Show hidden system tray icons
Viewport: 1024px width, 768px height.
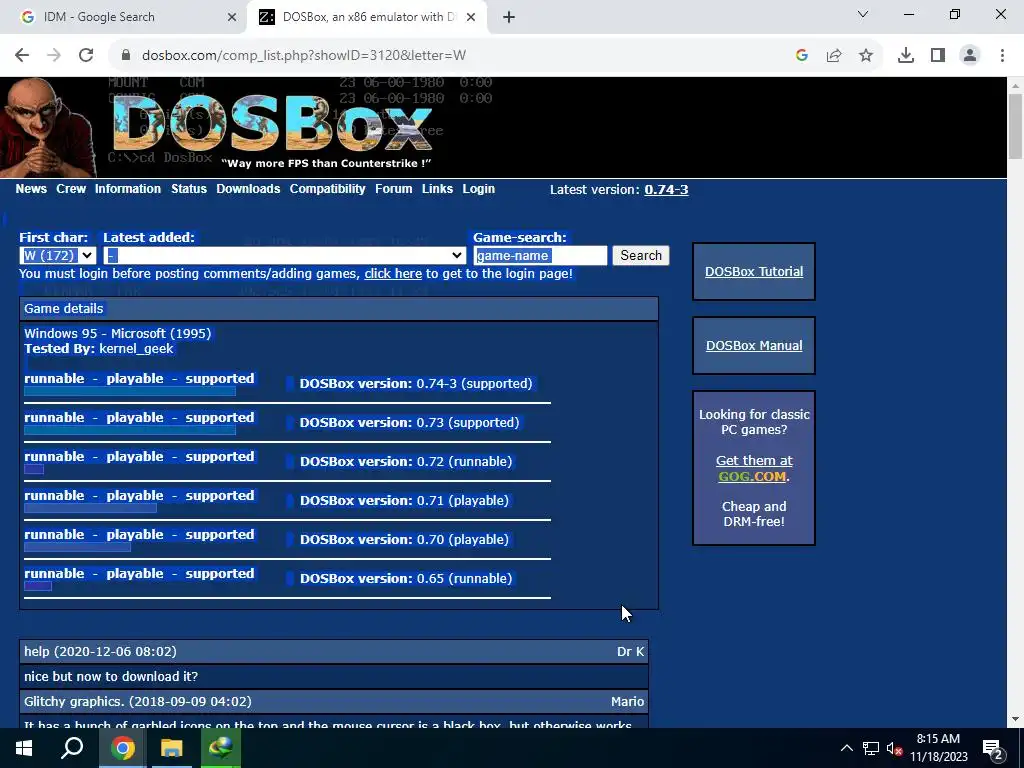point(846,748)
